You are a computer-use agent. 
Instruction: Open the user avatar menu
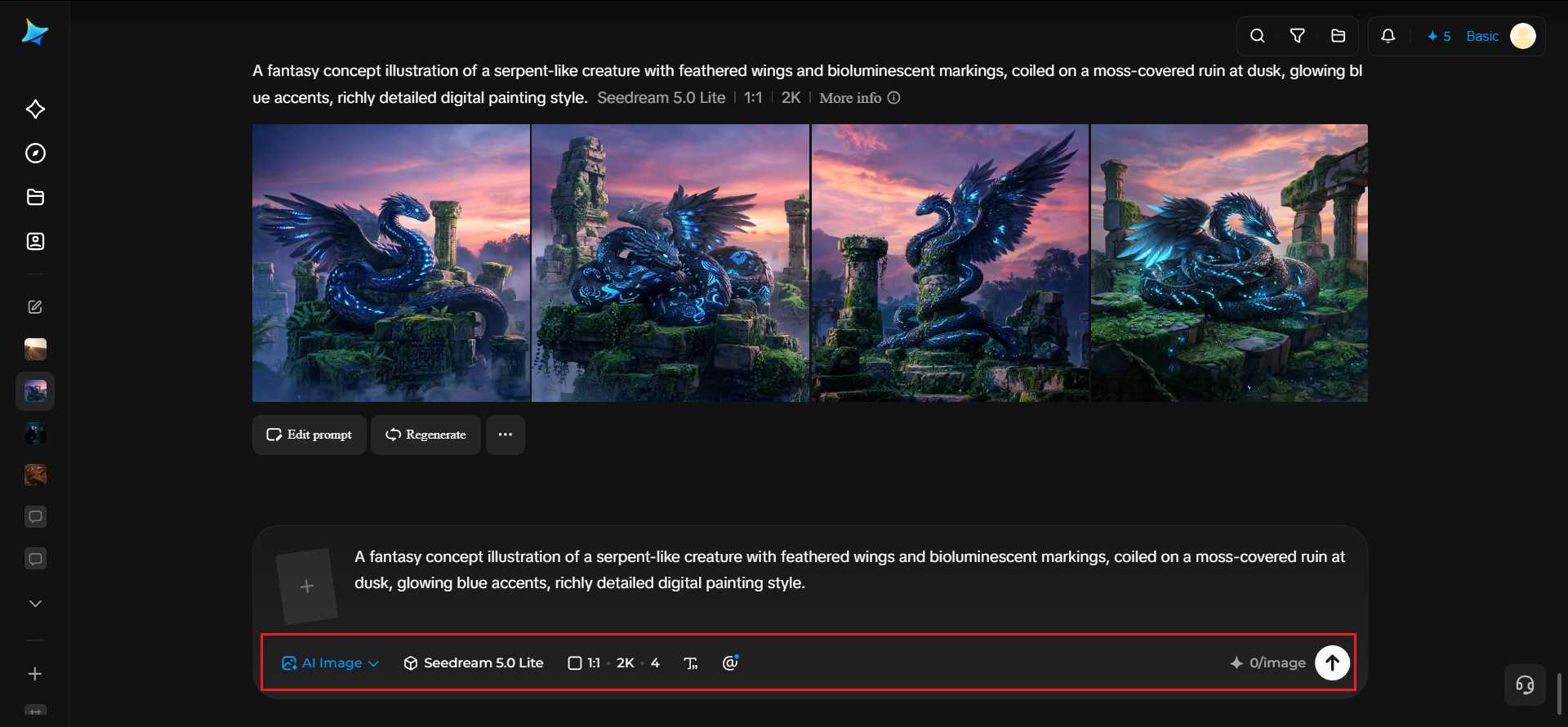pyautogui.click(x=1523, y=36)
